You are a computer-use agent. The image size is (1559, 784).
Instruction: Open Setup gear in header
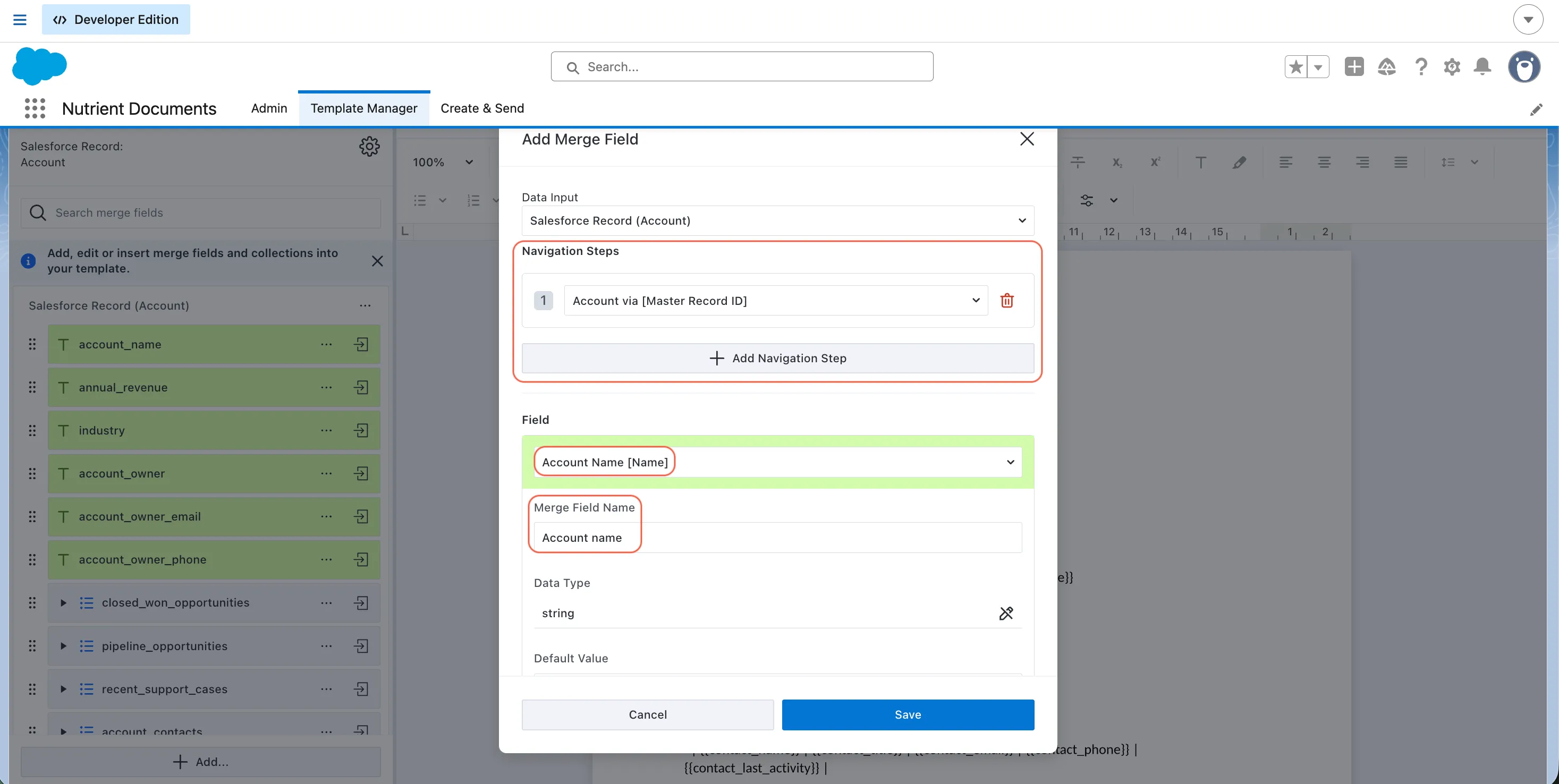pyautogui.click(x=1451, y=66)
